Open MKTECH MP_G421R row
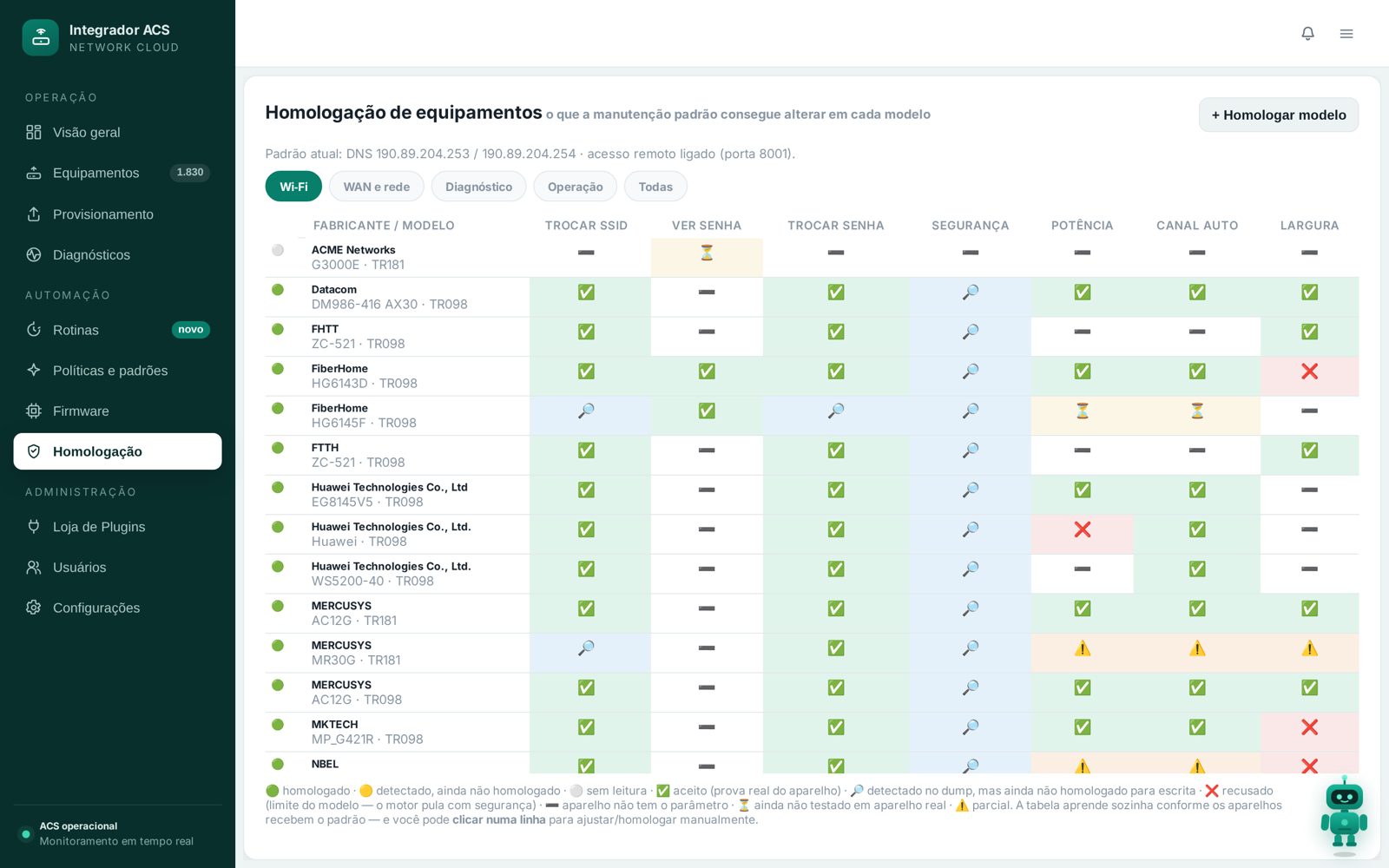Image resolution: width=1389 pixels, height=868 pixels. (812, 732)
